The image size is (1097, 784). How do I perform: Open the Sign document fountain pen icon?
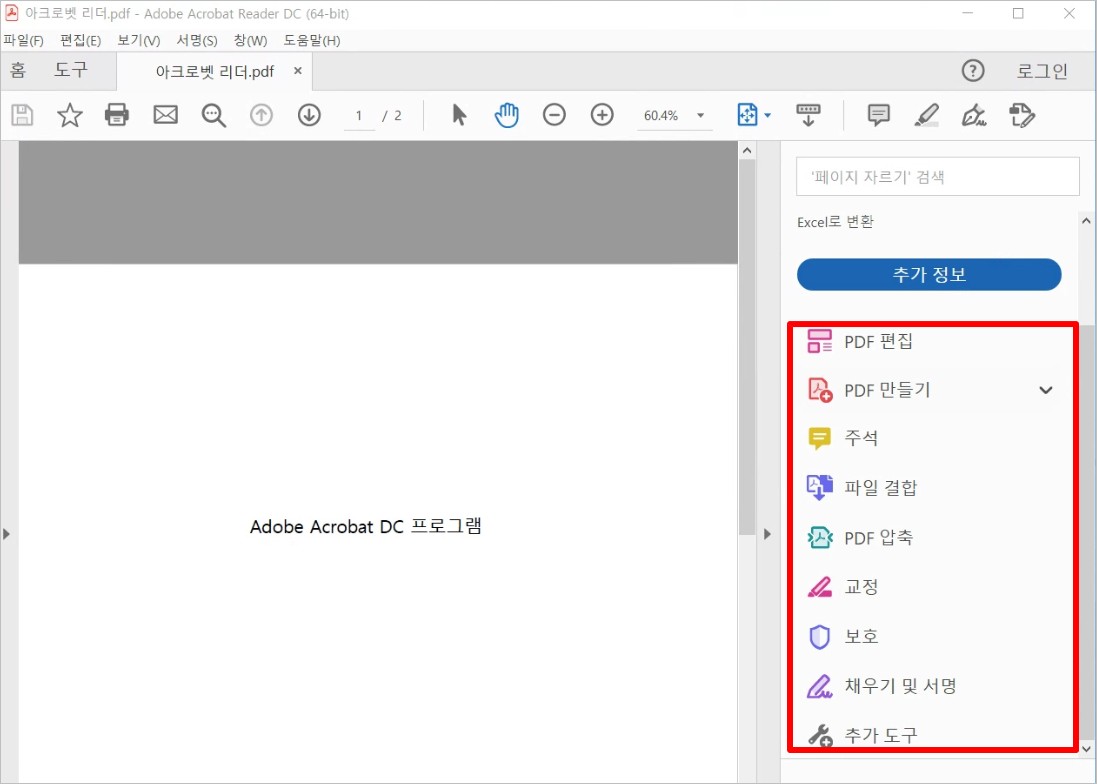[x=974, y=115]
